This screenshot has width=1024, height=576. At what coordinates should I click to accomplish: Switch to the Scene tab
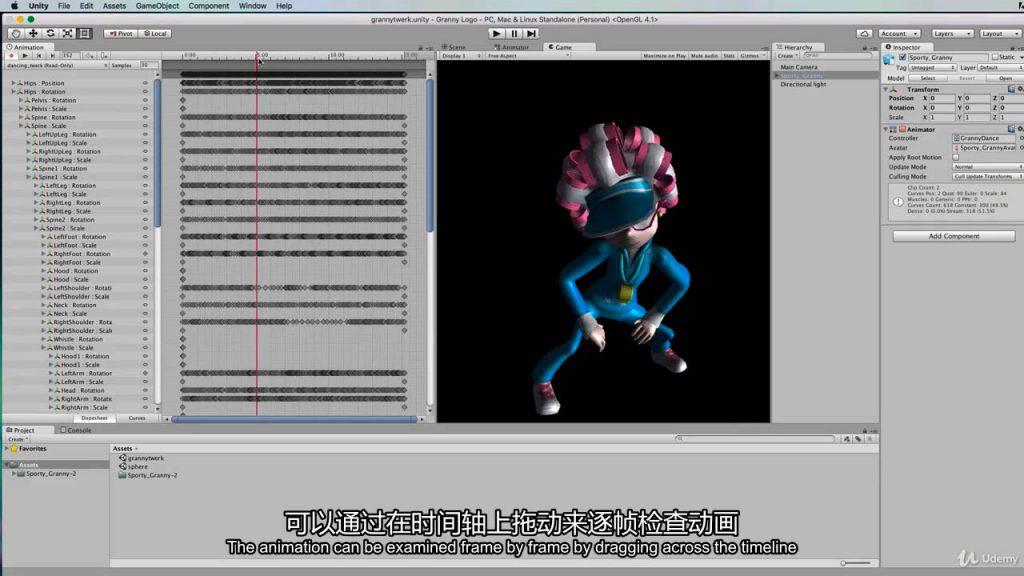[x=454, y=47]
